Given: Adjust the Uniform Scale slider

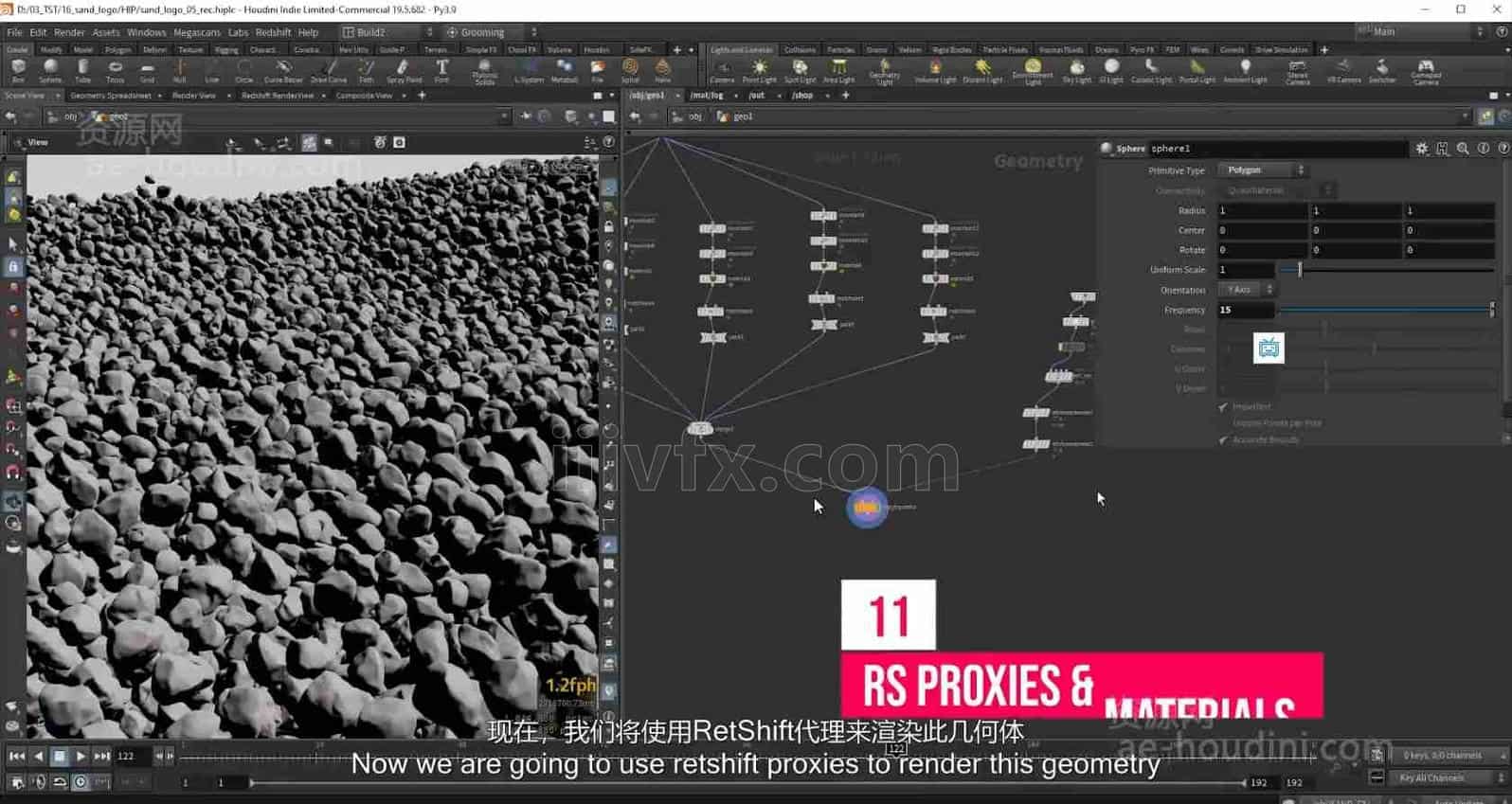Looking at the screenshot, I should click(x=1387, y=270).
